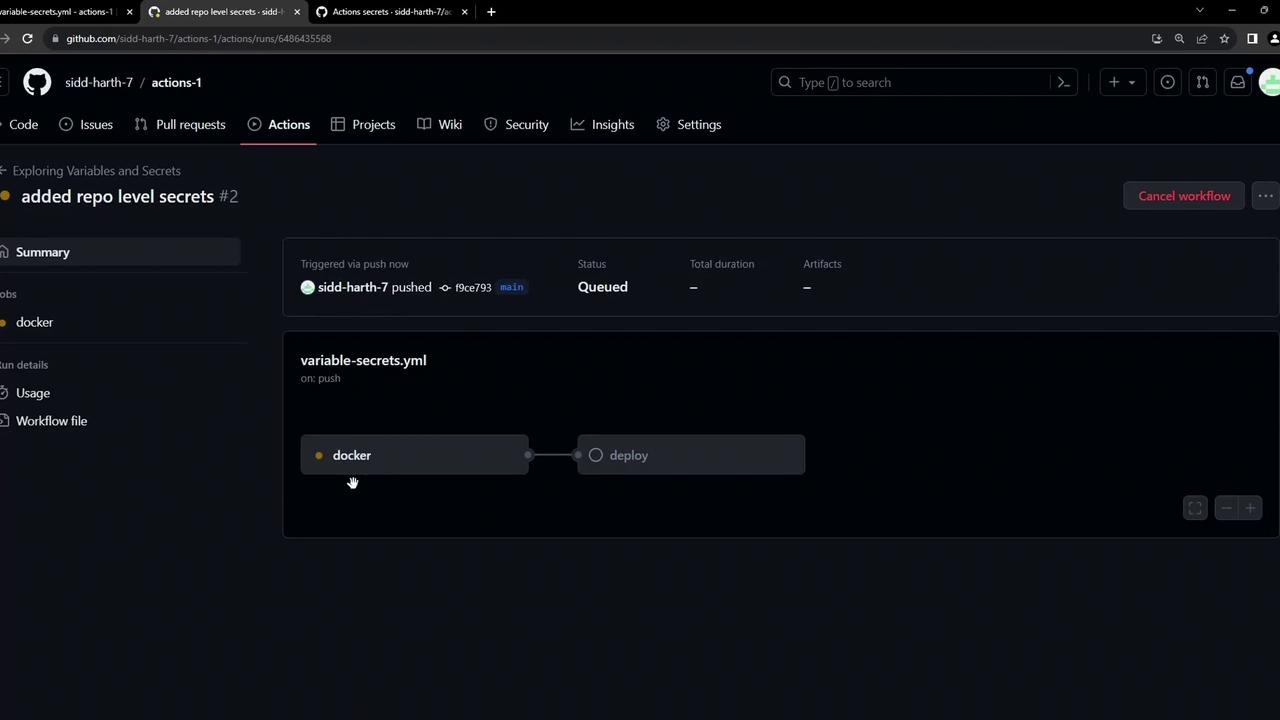Open the sidd-harth-7 pusher profile link

pyautogui.click(x=353, y=287)
